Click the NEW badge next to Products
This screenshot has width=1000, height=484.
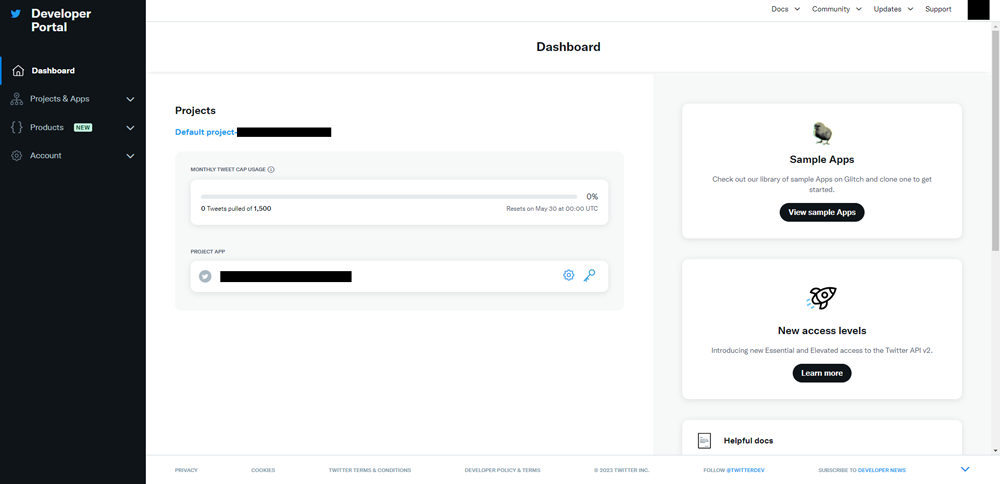click(83, 128)
